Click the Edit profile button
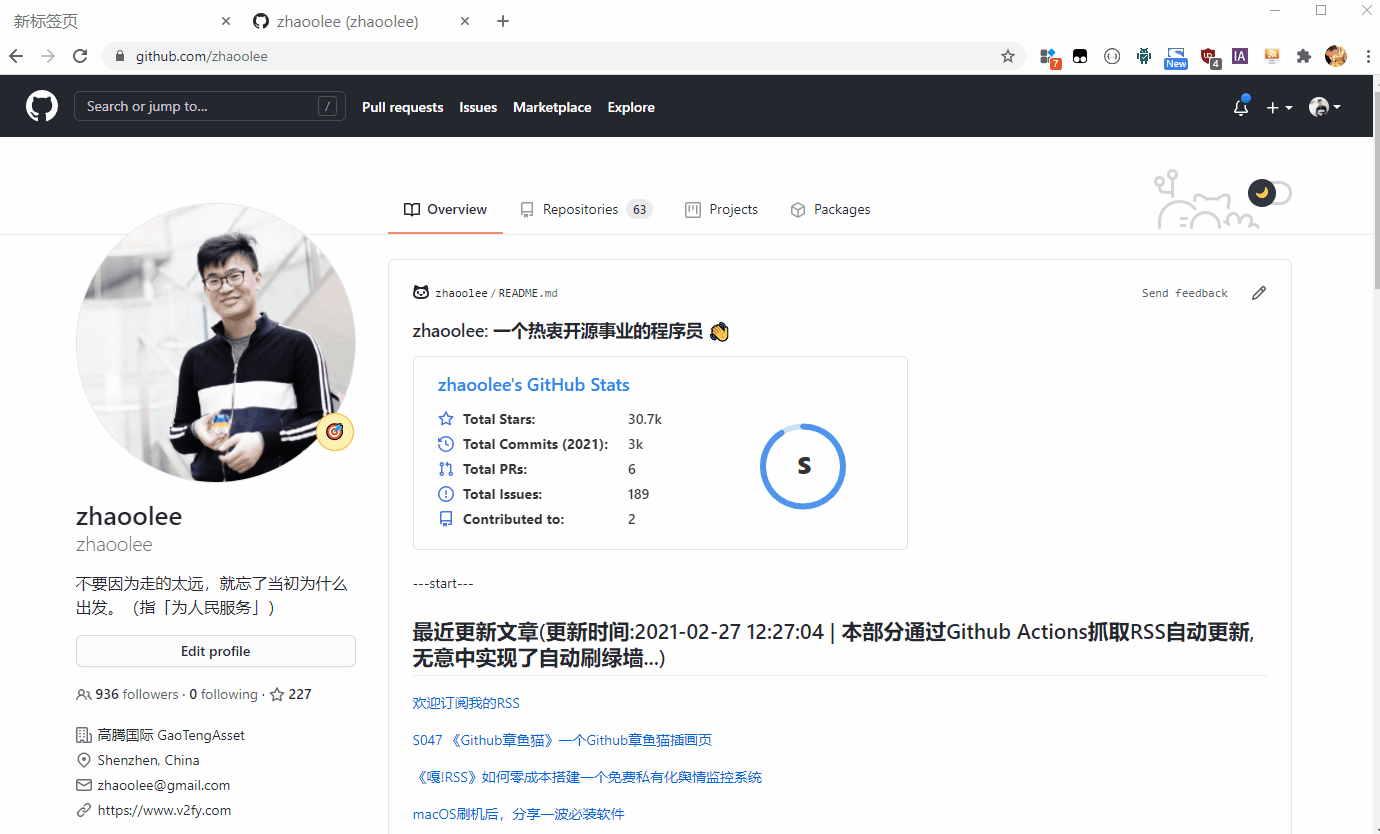1380x834 pixels. tap(216, 651)
